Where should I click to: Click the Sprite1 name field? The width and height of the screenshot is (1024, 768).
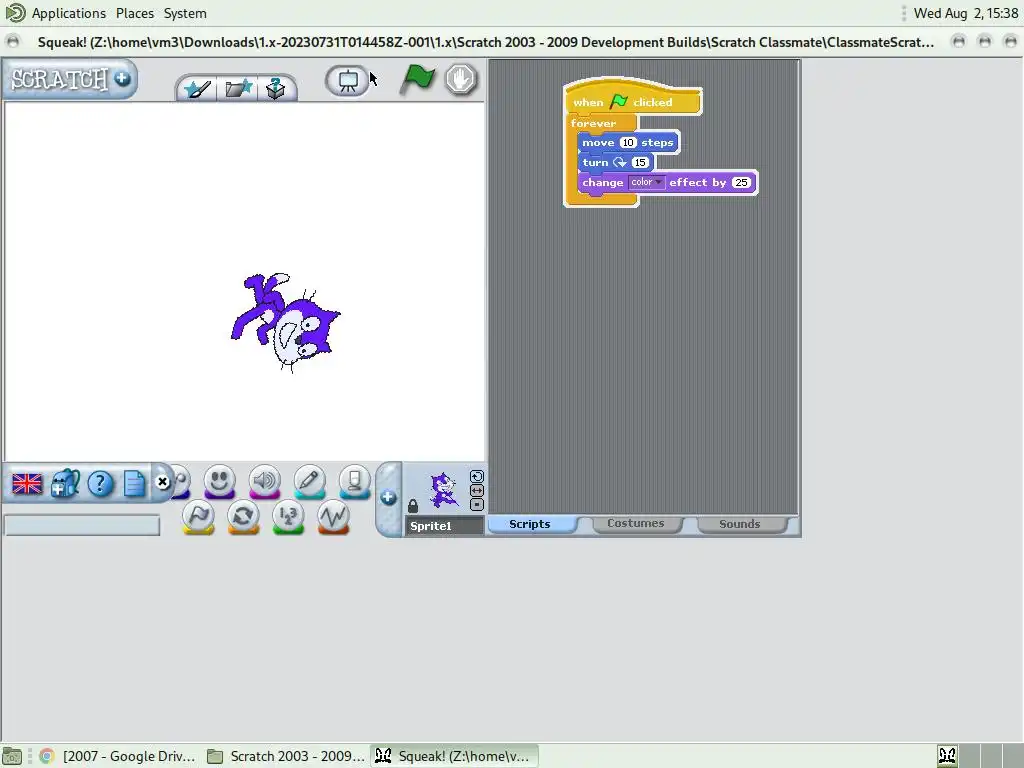(x=444, y=526)
